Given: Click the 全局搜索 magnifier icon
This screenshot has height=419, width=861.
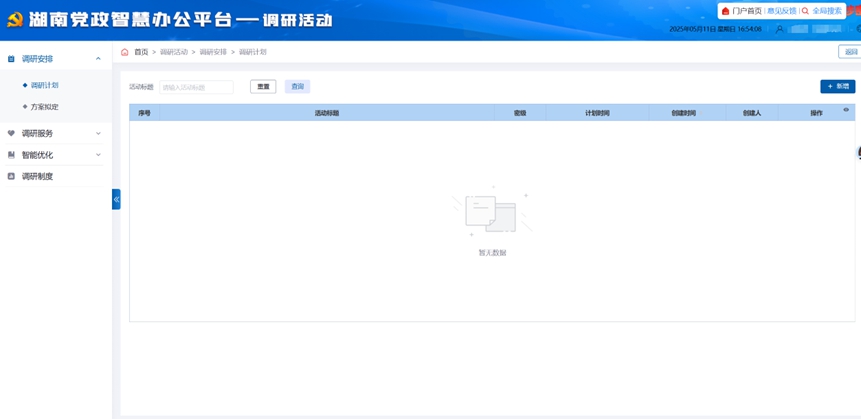Looking at the screenshot, I should 805,11.
